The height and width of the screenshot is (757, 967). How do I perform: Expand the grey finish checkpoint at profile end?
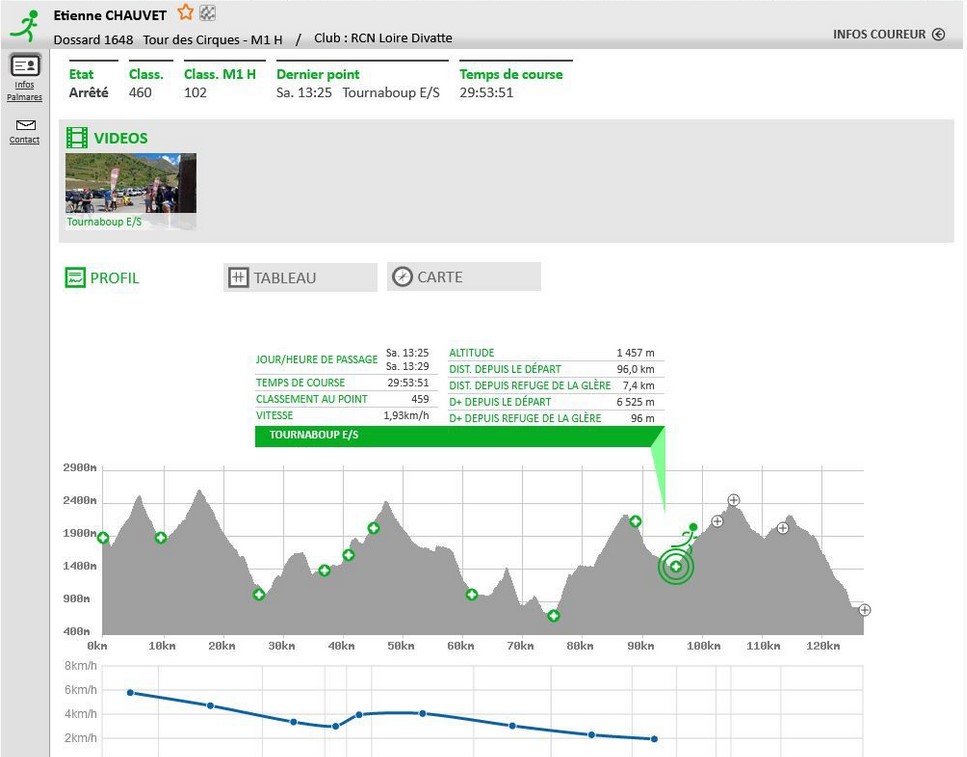click(x=865, y=610)
